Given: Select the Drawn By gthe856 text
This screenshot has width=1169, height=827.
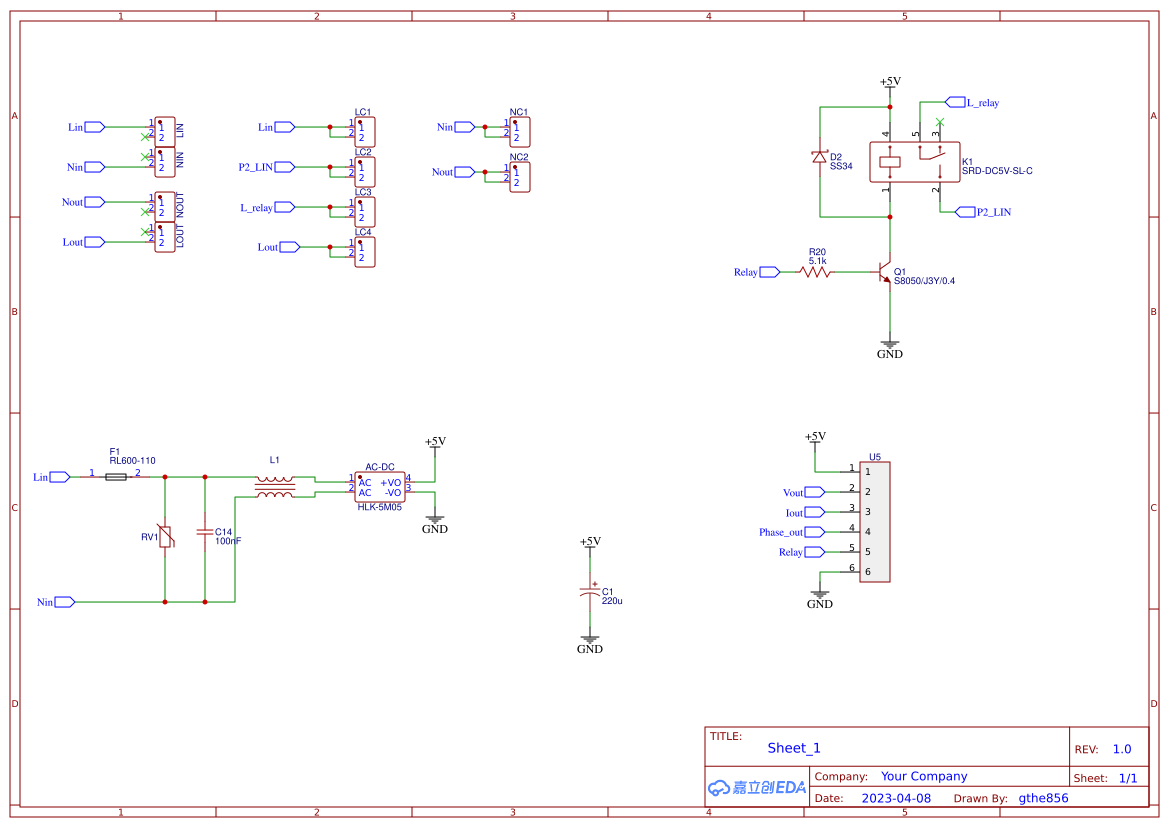Looking at the screenshot, I should (1043, 798).
